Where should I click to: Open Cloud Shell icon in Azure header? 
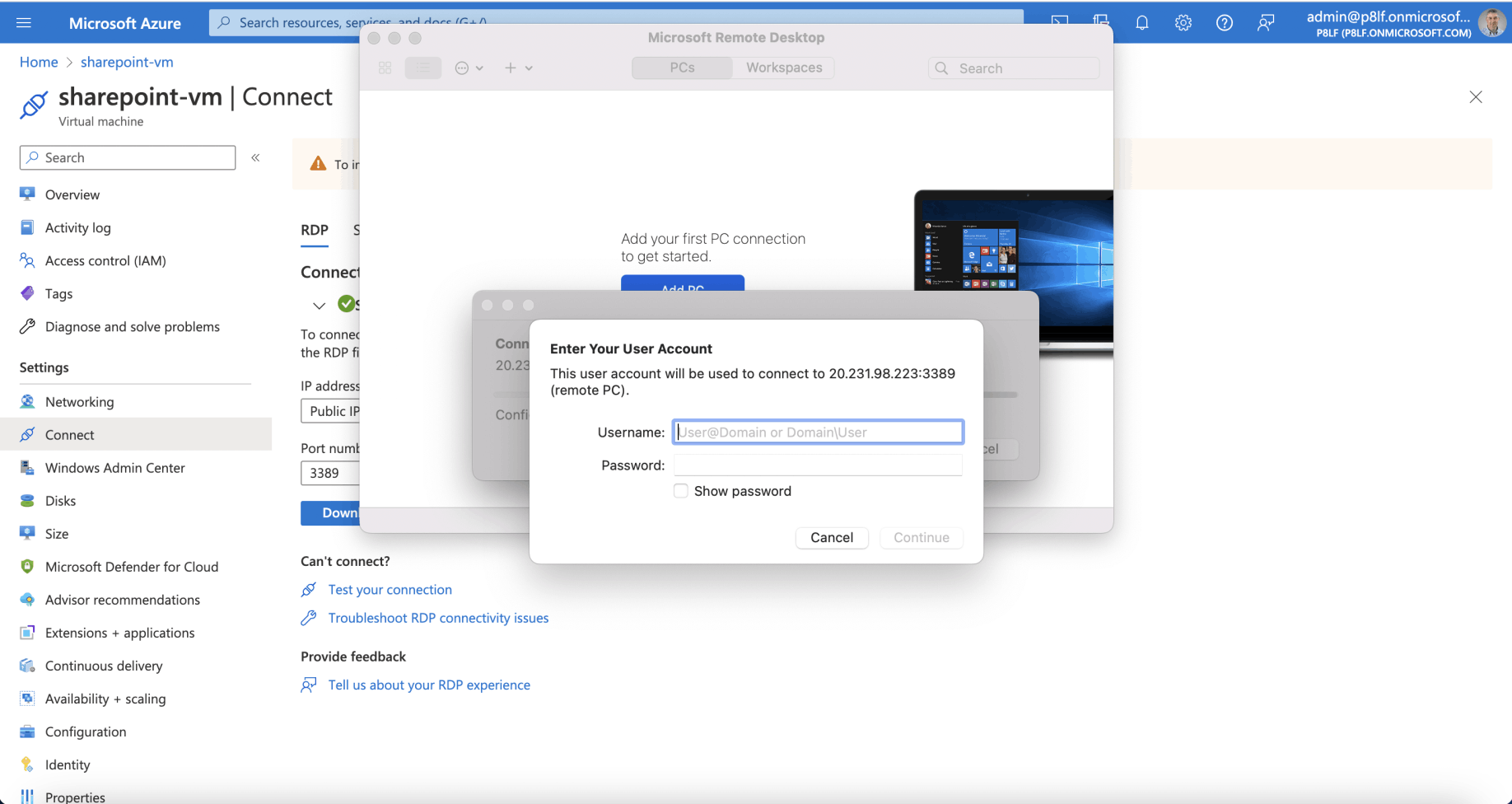pos(1059,23)
